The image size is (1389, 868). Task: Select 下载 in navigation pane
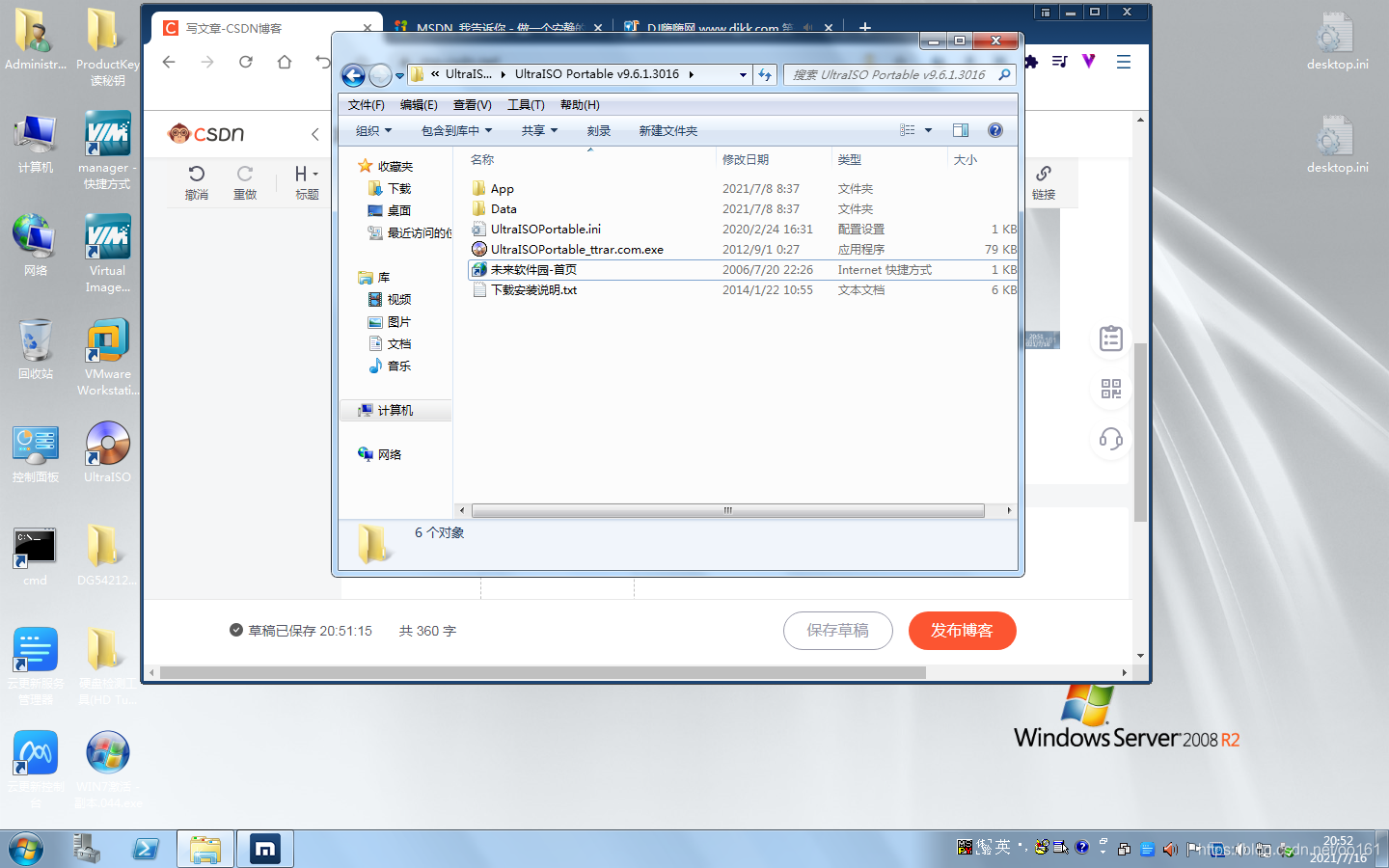click(x=398, y=188)
